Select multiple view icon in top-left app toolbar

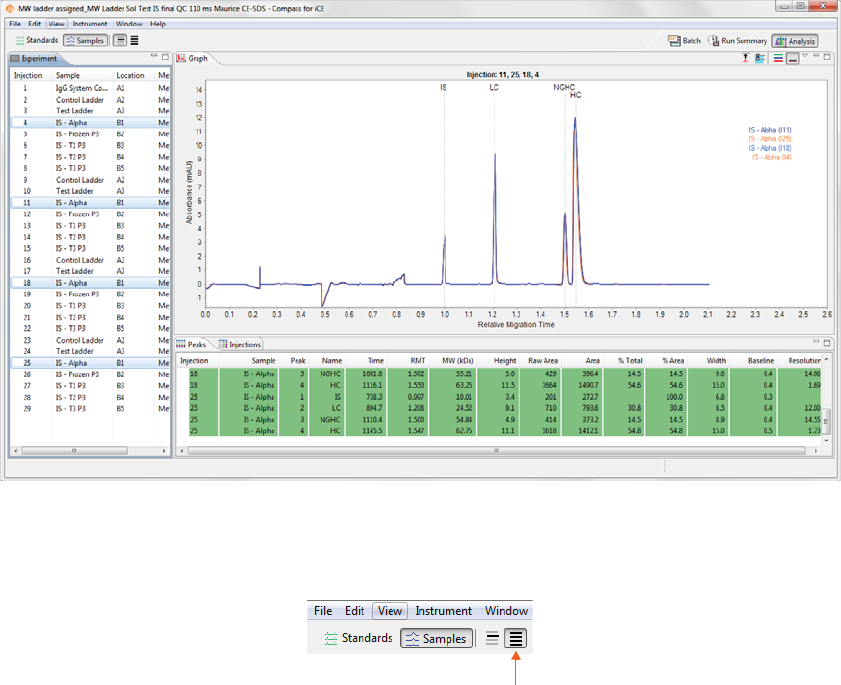pos(135,40)
